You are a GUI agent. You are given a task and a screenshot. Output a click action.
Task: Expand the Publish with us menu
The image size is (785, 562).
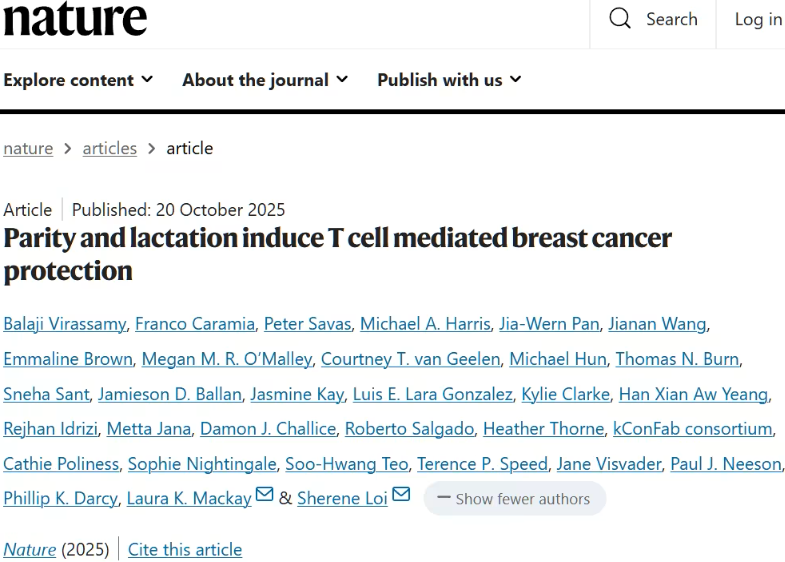pyautogui.click(x=449, y=80)
